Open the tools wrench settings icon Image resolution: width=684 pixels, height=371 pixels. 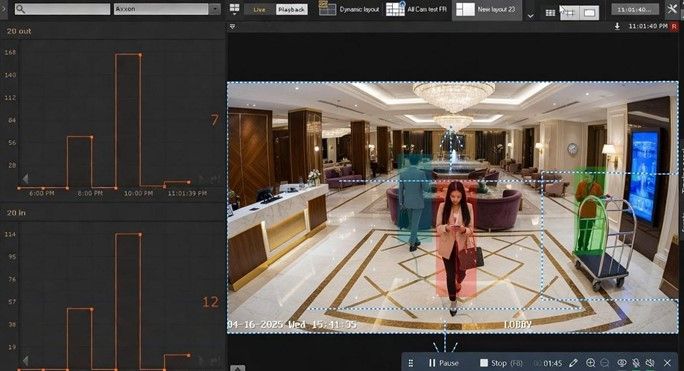[x=672, y=9]
